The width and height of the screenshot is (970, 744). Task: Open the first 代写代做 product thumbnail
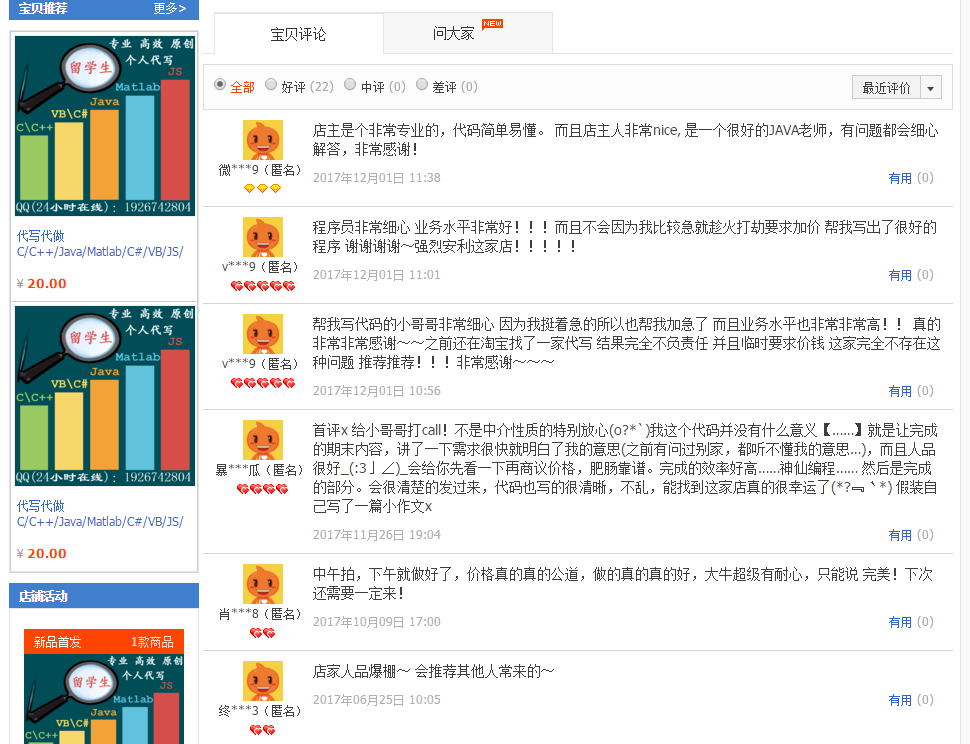[x=104, y=125]
